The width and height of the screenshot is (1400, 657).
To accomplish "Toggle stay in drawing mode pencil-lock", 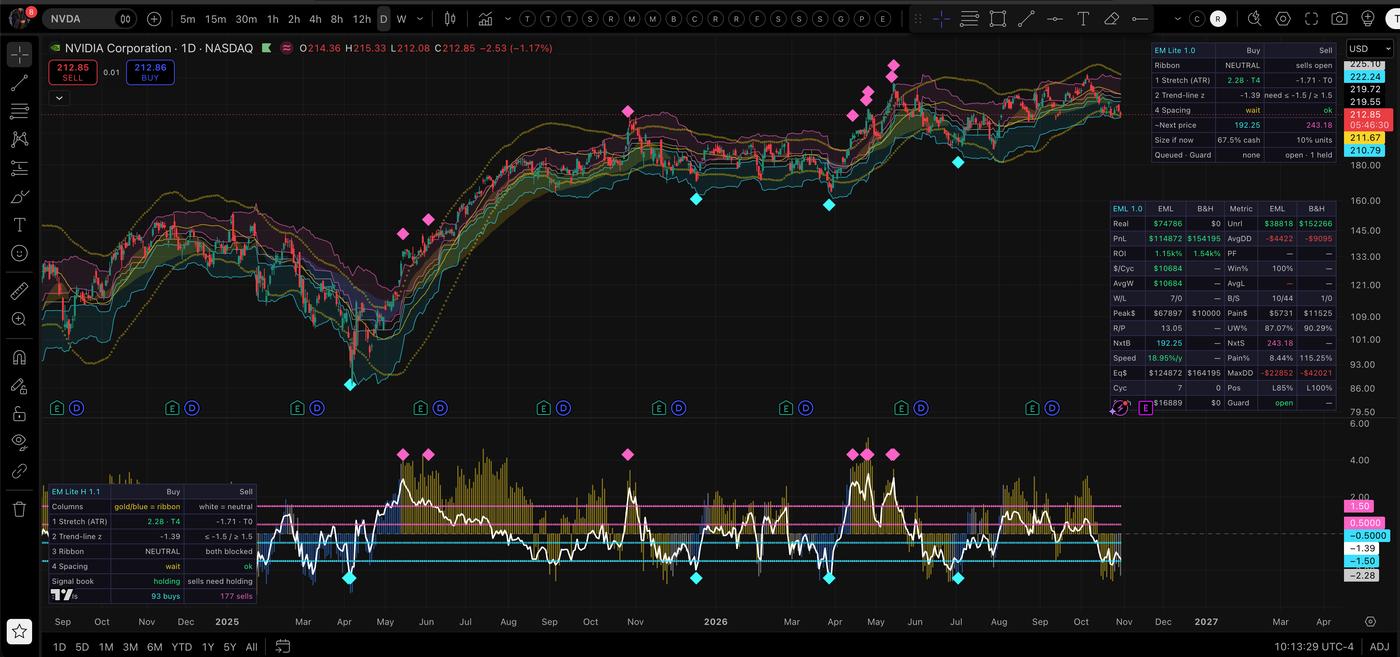I will (19, 385).
